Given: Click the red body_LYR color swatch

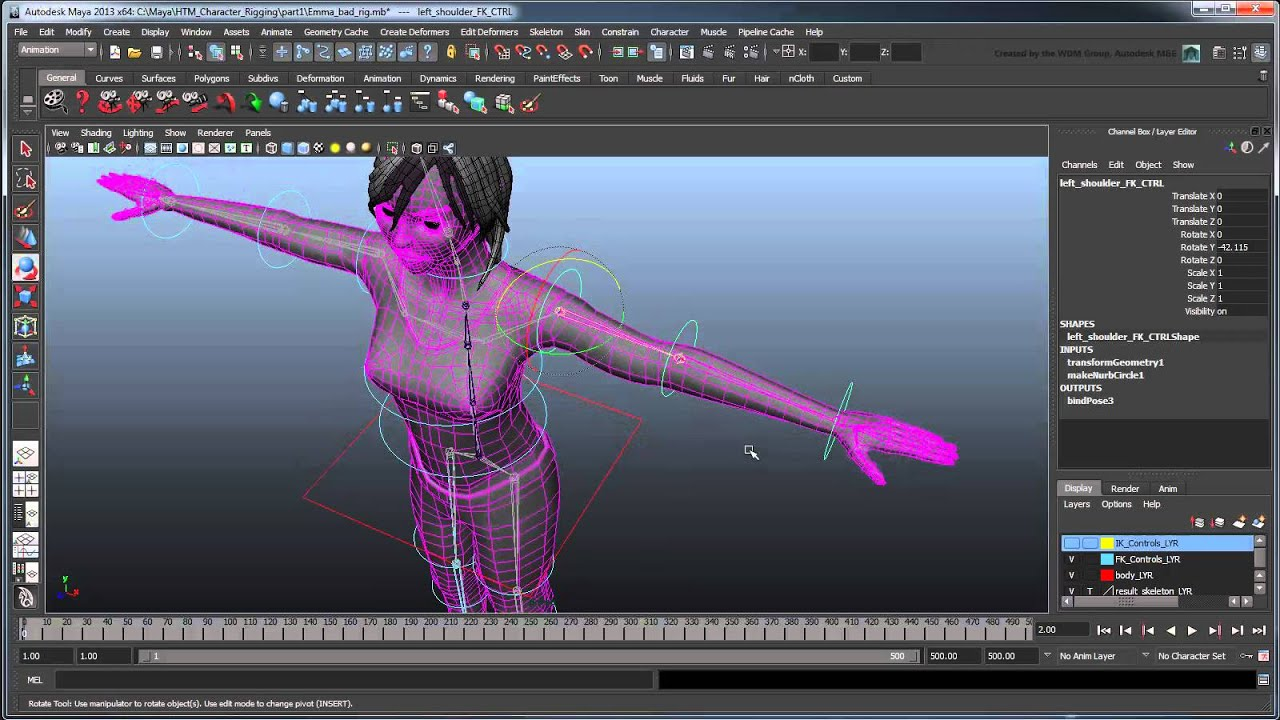Looking at the screenshot, I should 1107,575.
